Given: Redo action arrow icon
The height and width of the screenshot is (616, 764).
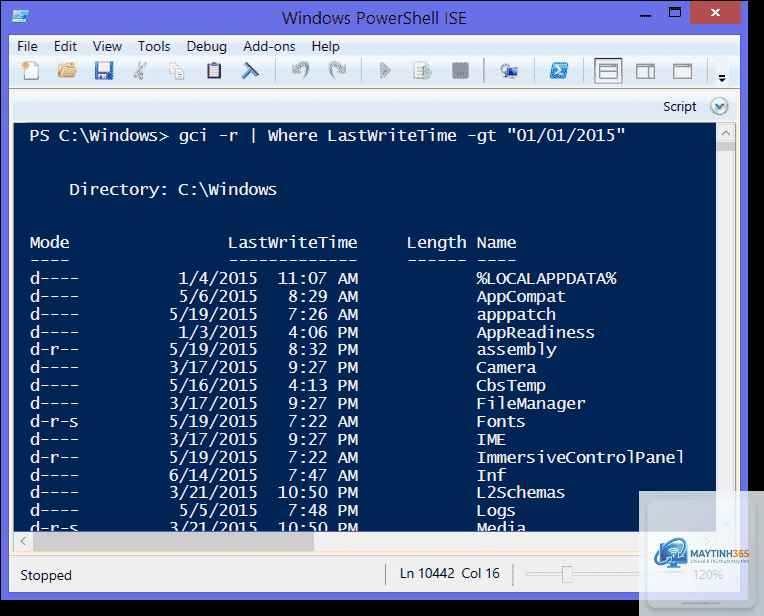Looking at the screenshot, I should click(337, 71).
